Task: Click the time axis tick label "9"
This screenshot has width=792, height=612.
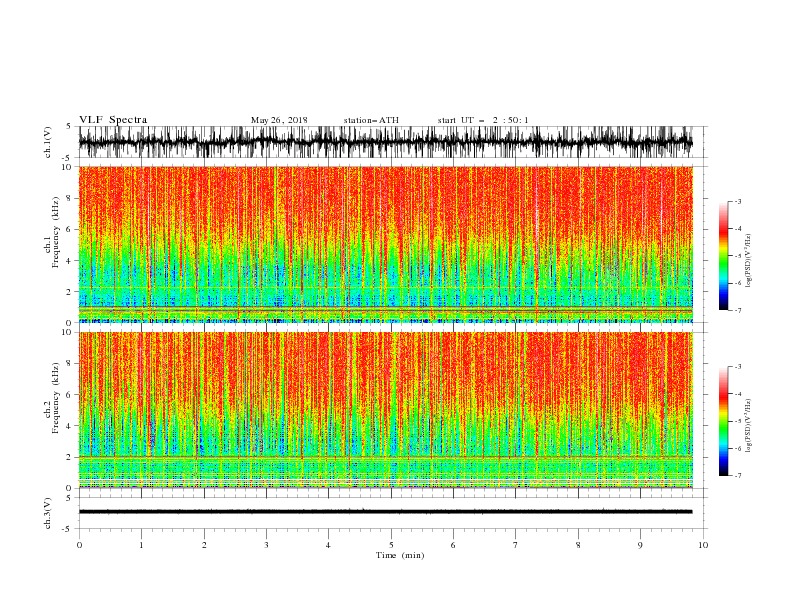Action: point(640,545)
